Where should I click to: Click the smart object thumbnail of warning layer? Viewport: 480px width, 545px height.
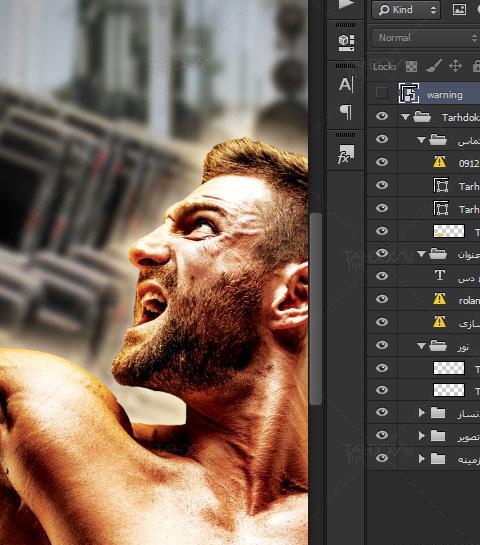tap(409, 93)
